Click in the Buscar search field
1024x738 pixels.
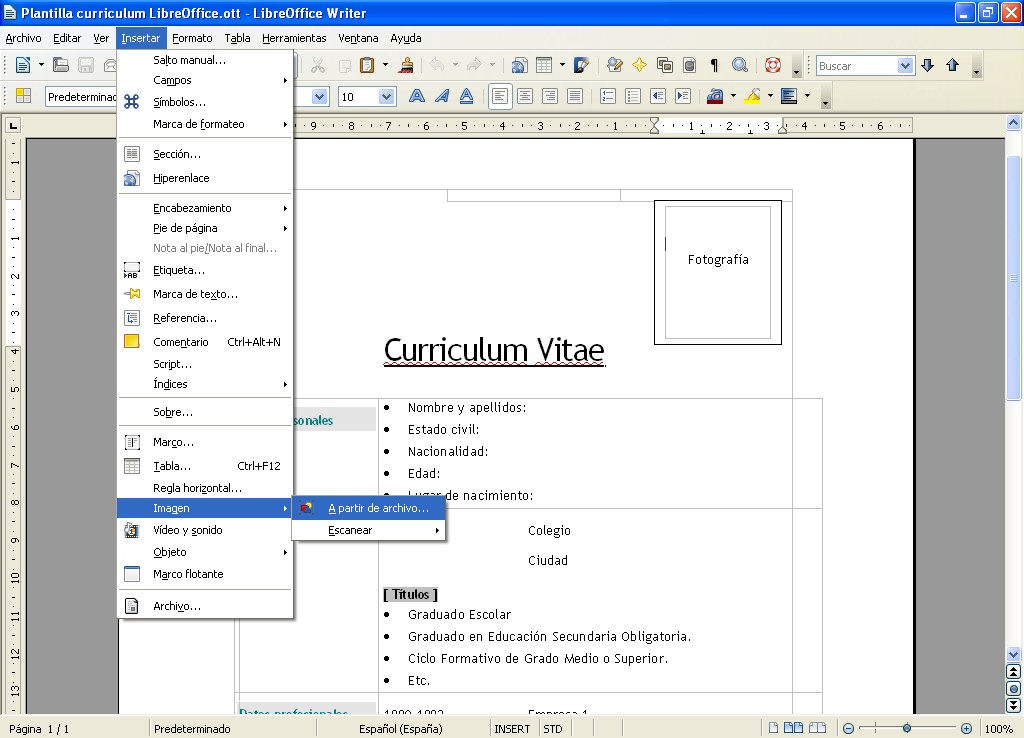coord(856,65)
